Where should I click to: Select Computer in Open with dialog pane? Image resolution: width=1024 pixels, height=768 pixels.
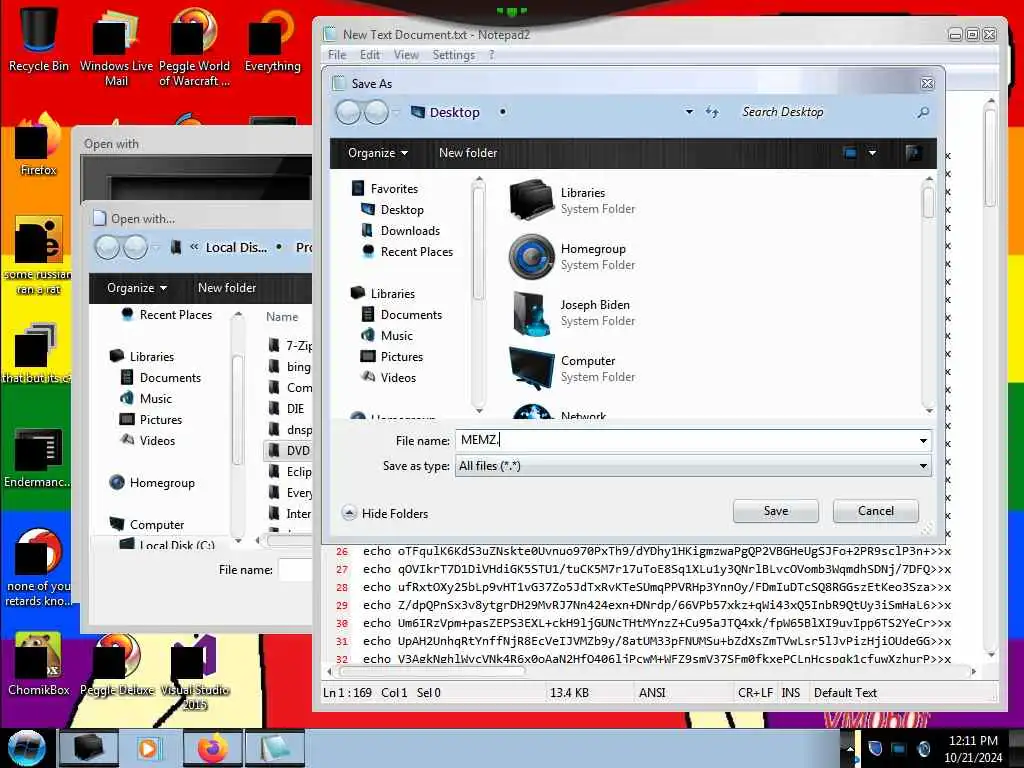click(x=147, y=524)
